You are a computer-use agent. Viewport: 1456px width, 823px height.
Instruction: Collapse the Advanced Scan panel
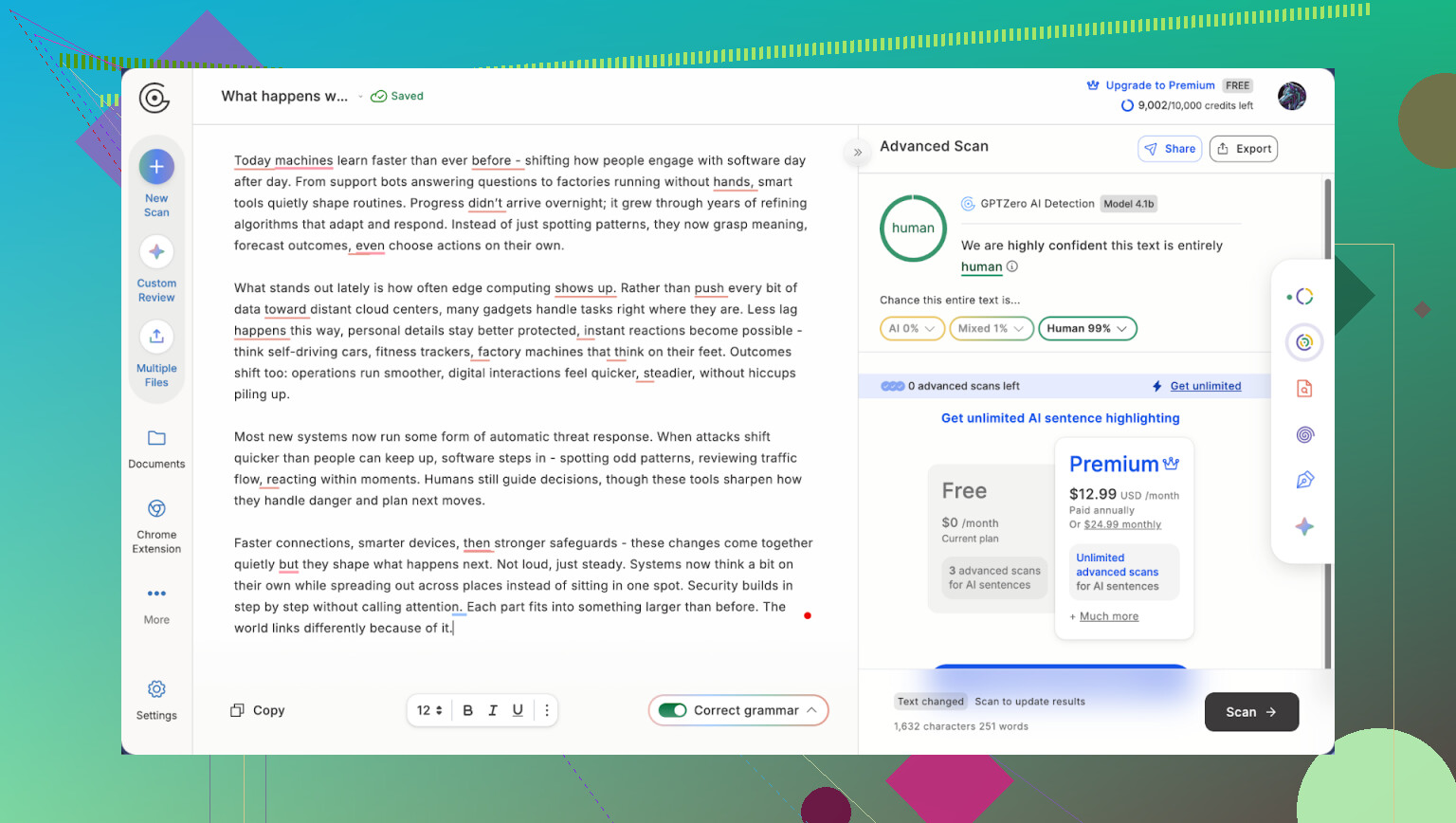(x=858, y=152)
